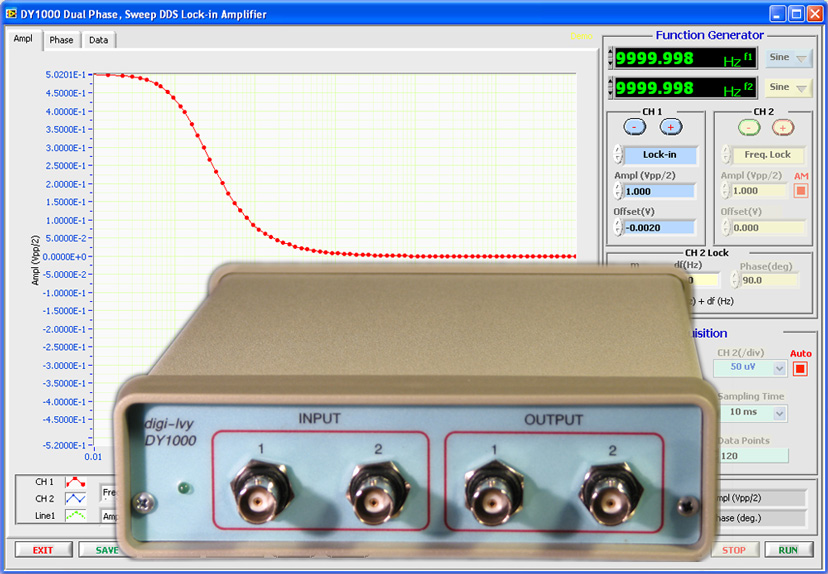Click the yellow Demo label
The height and width of the screenshot is (574, 828).
(581, 36)
